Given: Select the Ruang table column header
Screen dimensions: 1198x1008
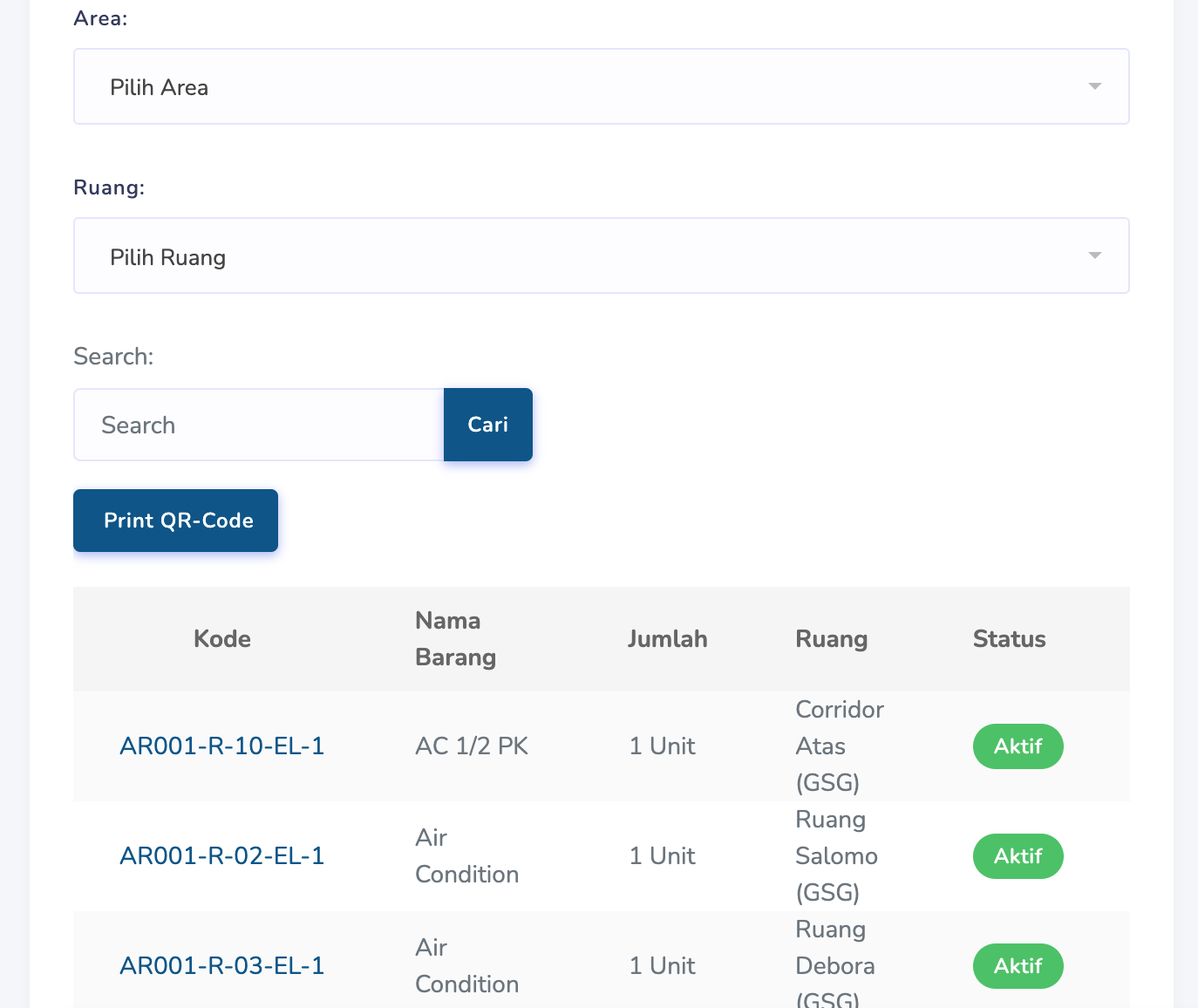Looking at the screenshot, I should 831,639.
